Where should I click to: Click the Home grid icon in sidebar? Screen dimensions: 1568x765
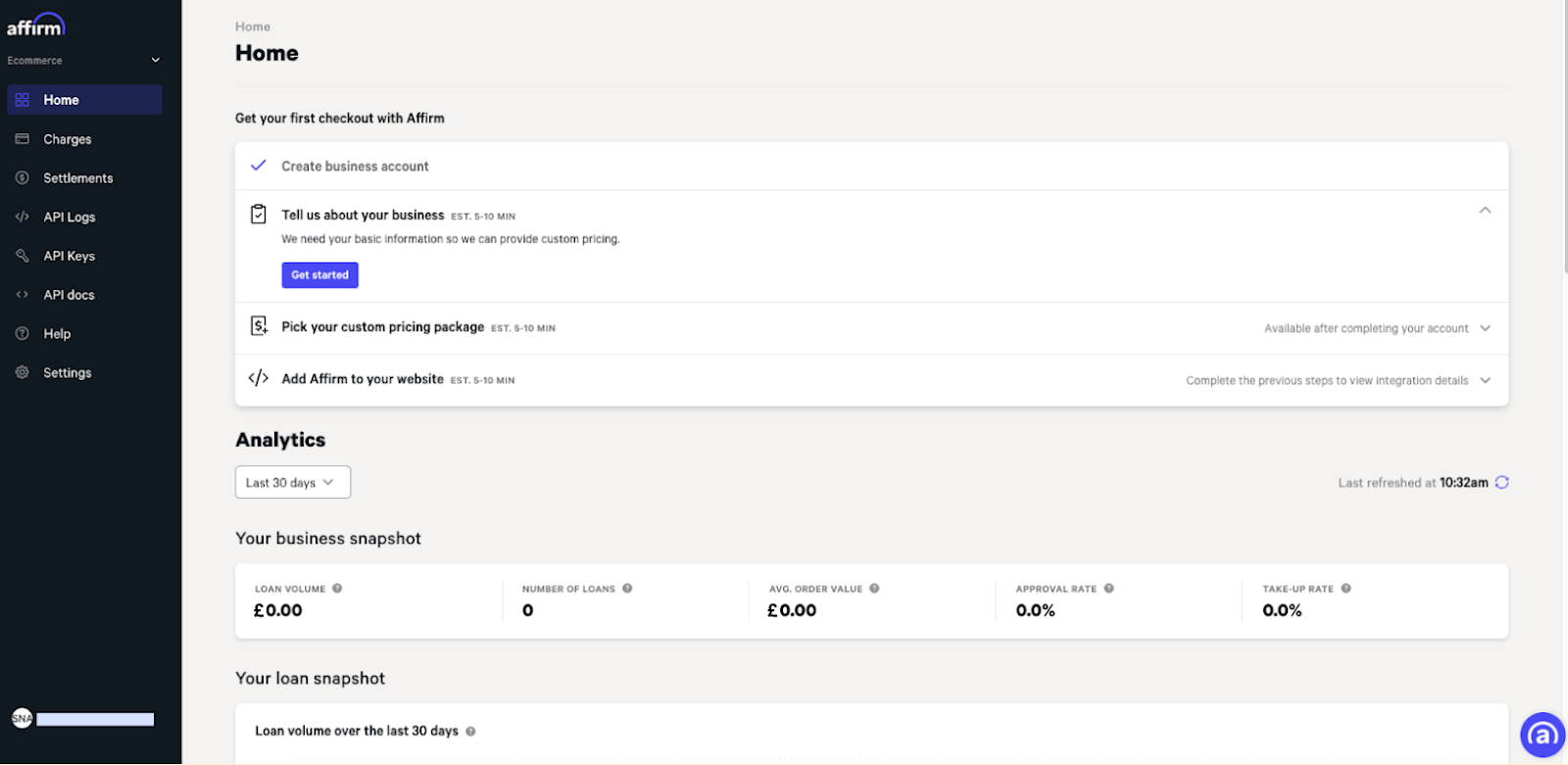22,100
